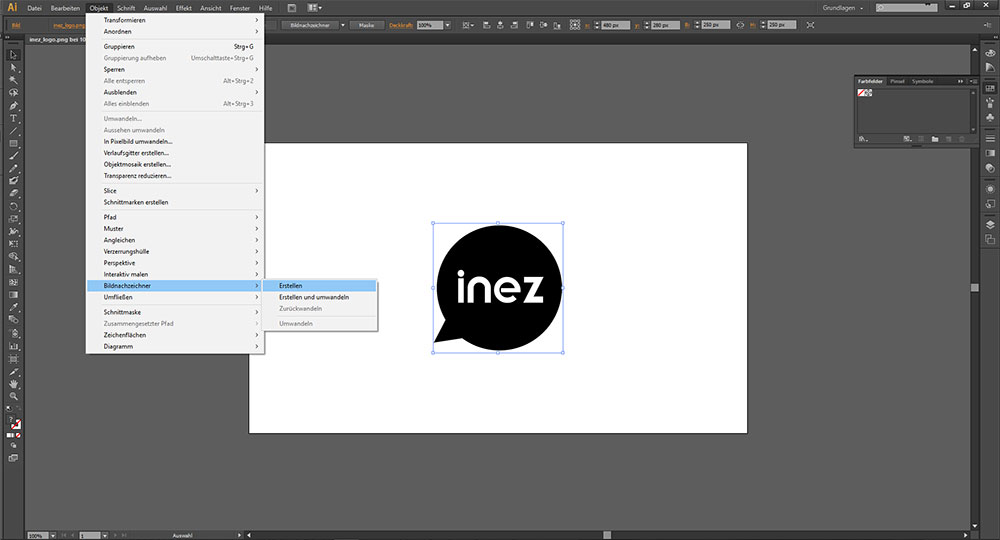The height and width of the screenshot is (540, 1000).
Task: Select the Hand tool
Action: (x=13, y=384)
